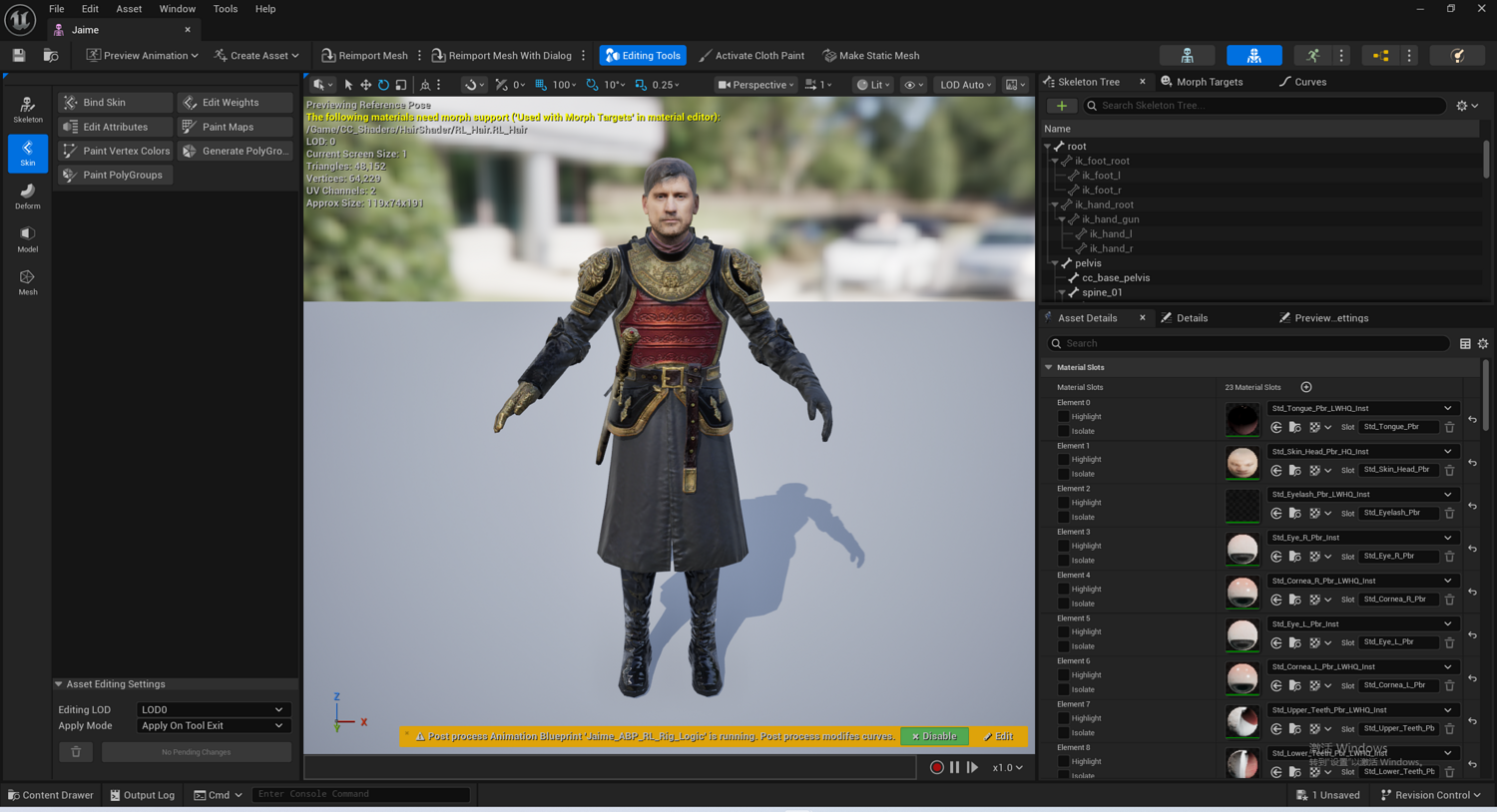Open the Mesh mode in the left sidebar

[x=28, y=282]
